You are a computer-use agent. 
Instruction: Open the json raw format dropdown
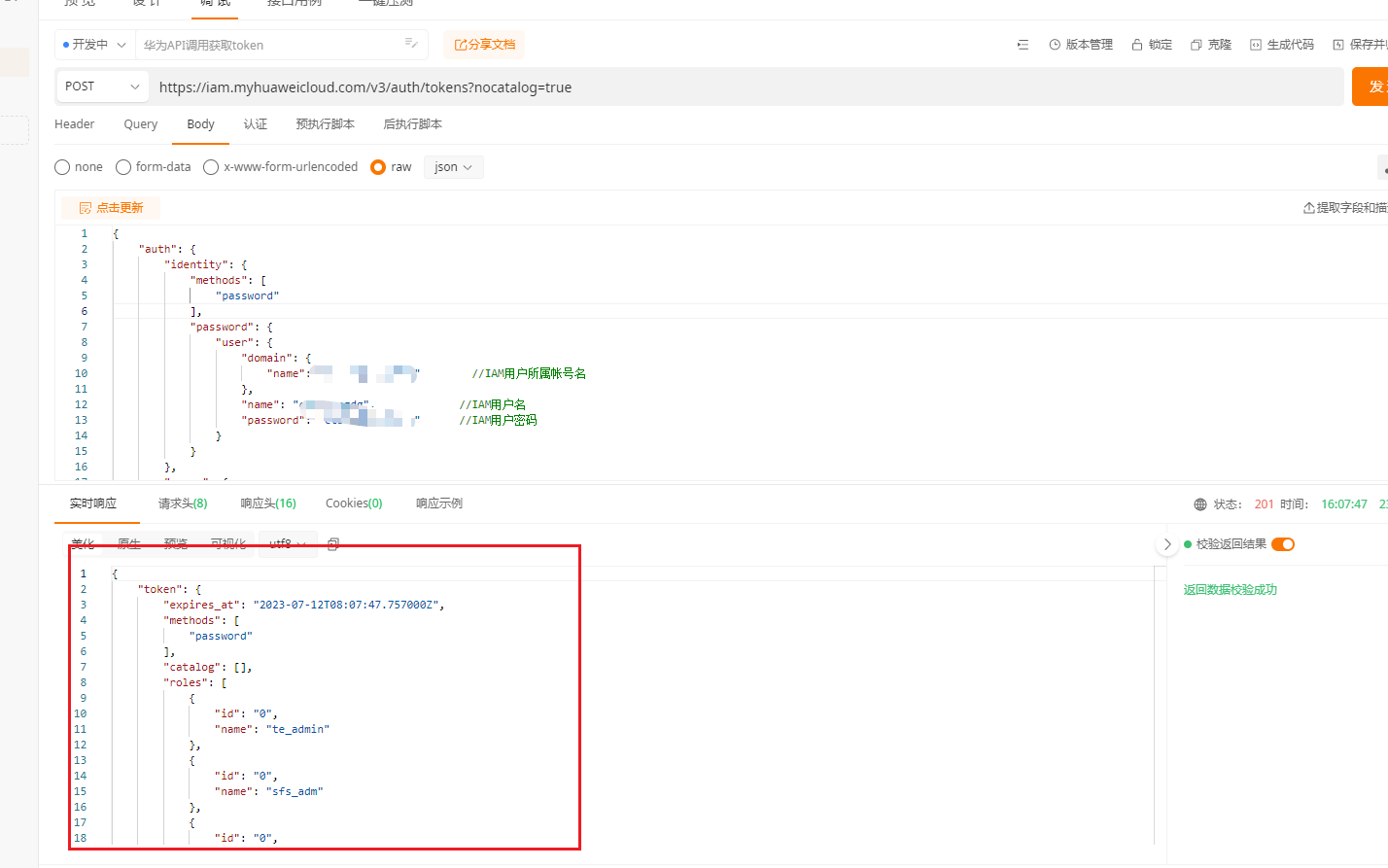(x=453, y=167)
